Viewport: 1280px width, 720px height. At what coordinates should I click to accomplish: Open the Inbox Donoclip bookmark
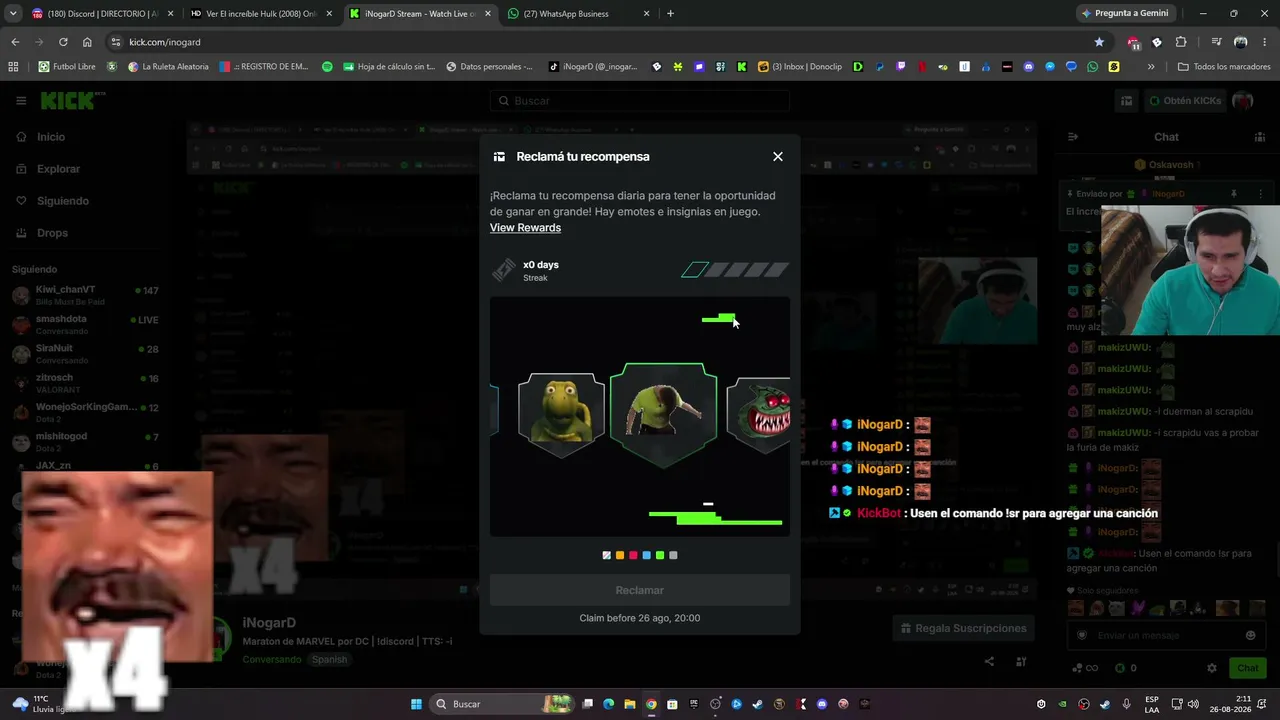pyautogui.click(x=800, y=67)
